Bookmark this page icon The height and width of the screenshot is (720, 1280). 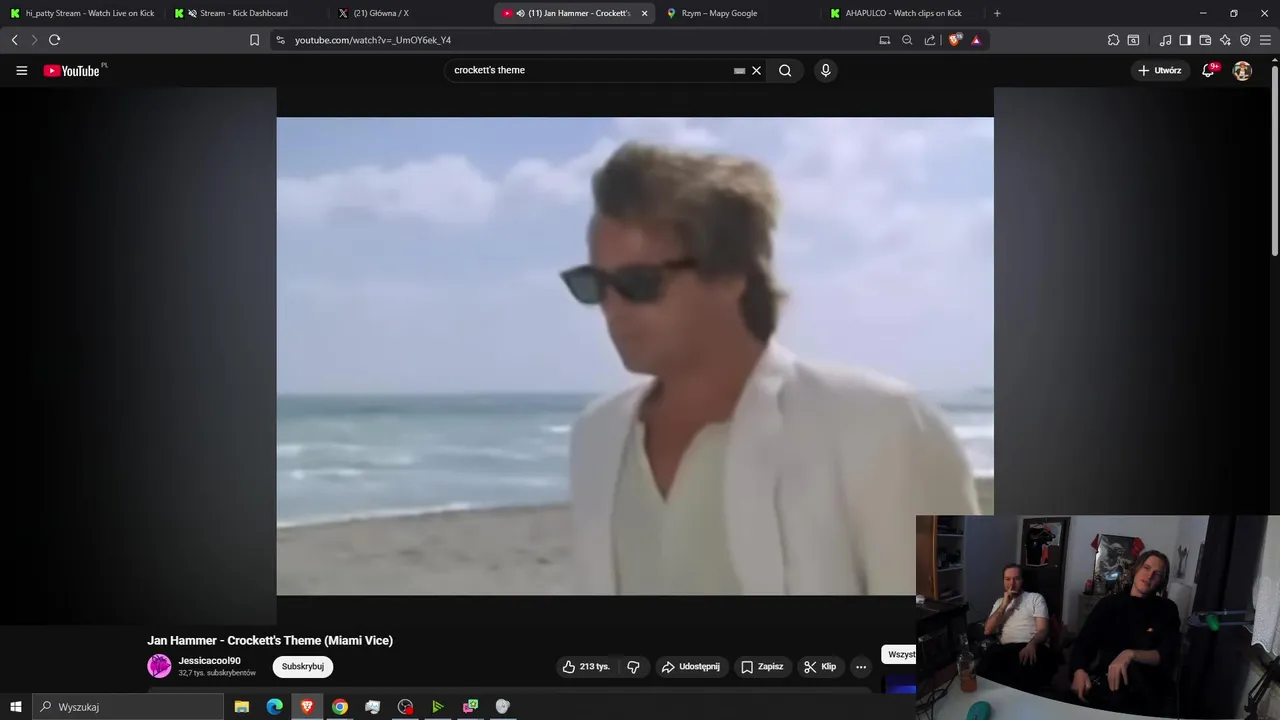coord(254,40)
